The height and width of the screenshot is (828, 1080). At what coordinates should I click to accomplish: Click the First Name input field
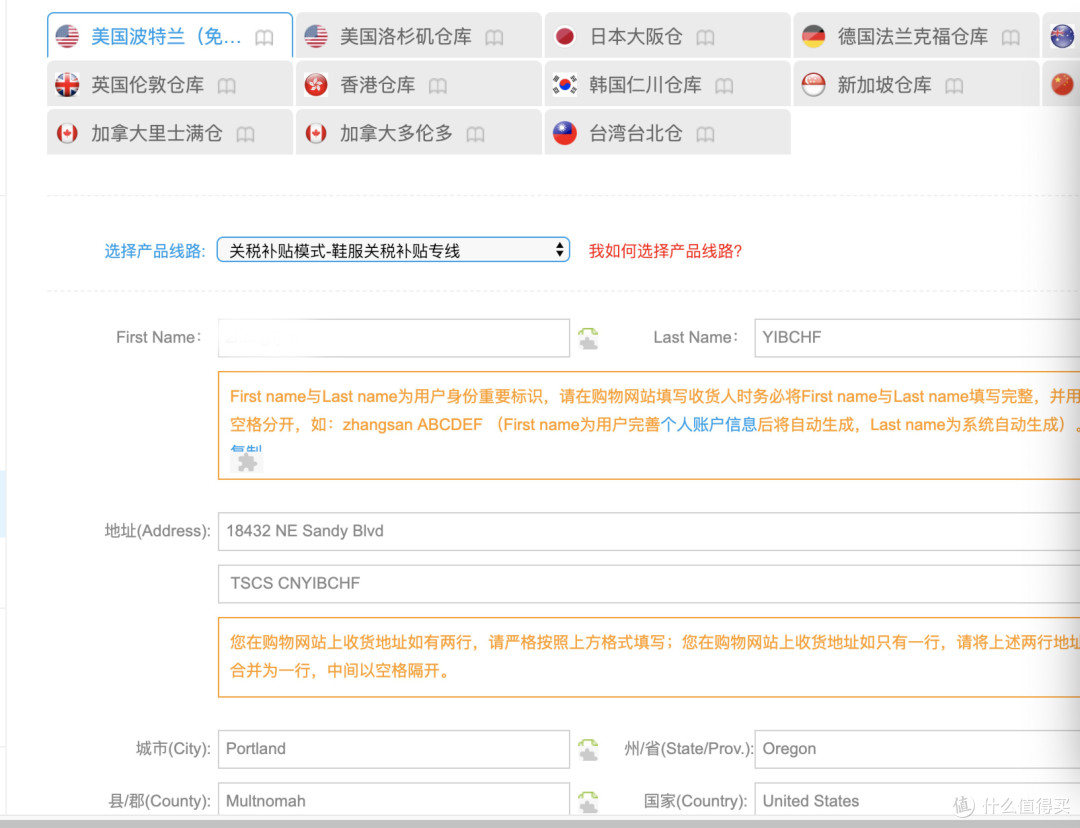click(x=394, y=338)
